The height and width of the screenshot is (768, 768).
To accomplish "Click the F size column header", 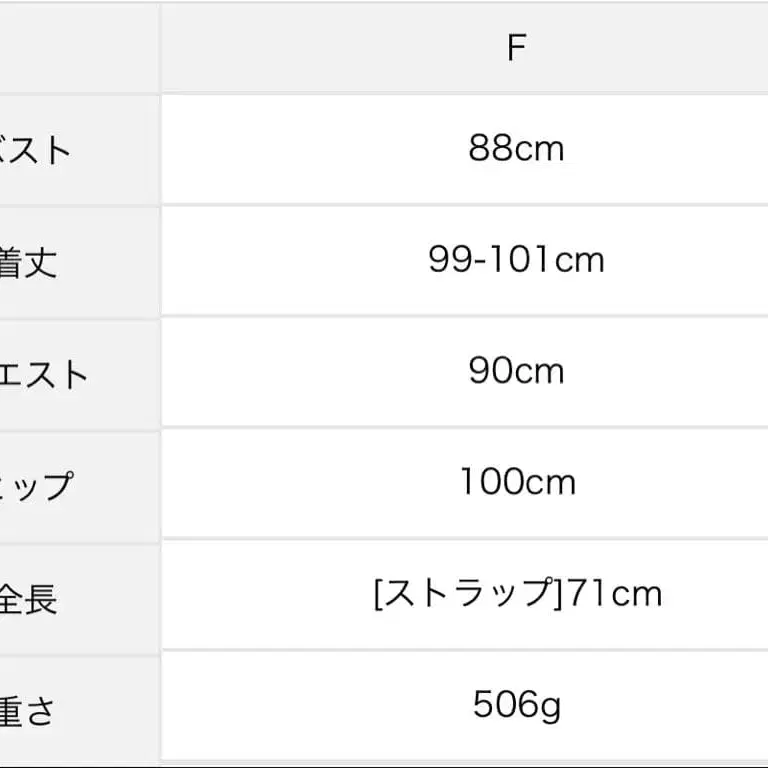I will pyautogui.click(x=516, y=48).
